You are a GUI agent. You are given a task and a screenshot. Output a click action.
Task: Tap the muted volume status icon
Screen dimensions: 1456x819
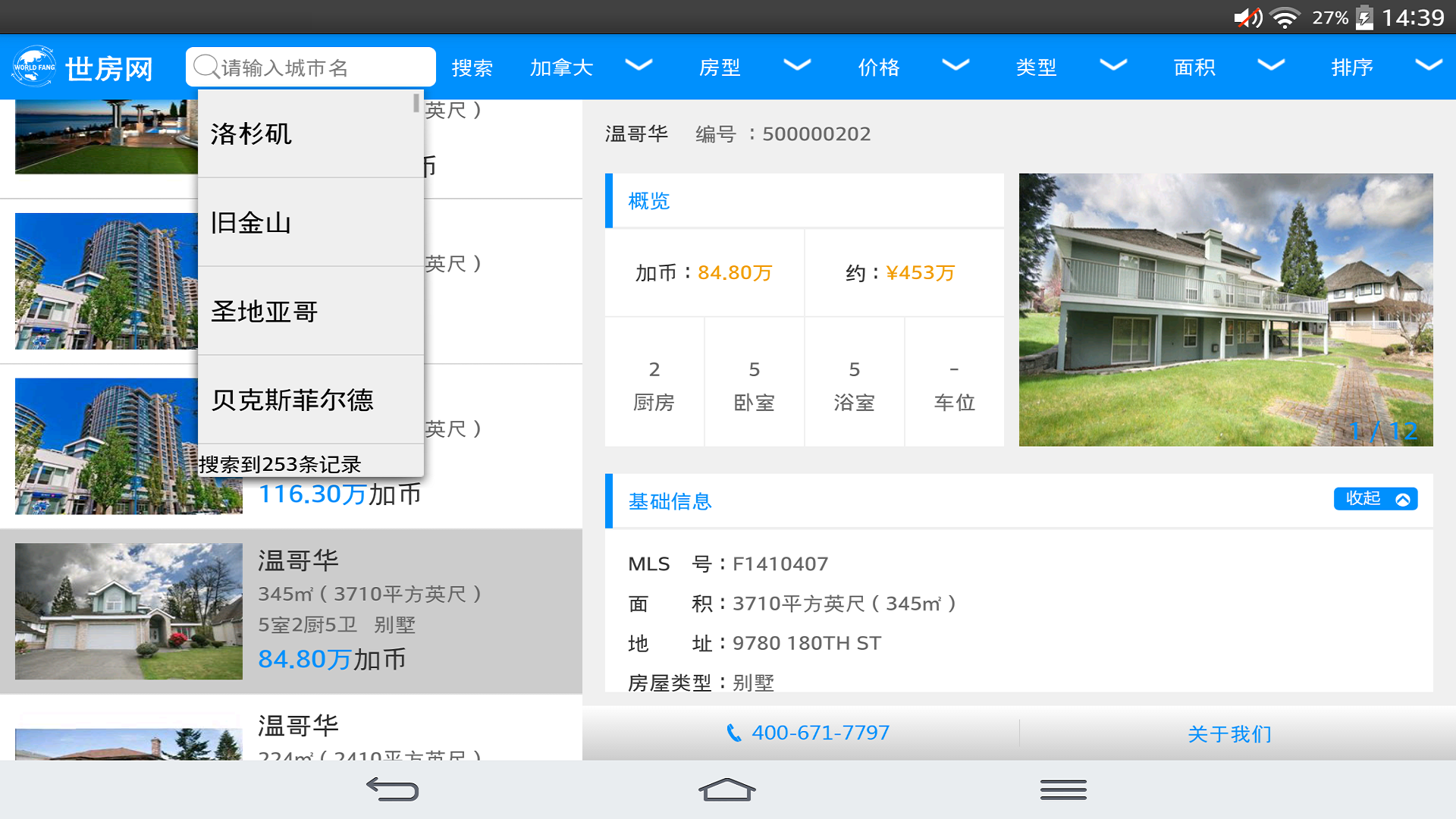click(1247, 17)
